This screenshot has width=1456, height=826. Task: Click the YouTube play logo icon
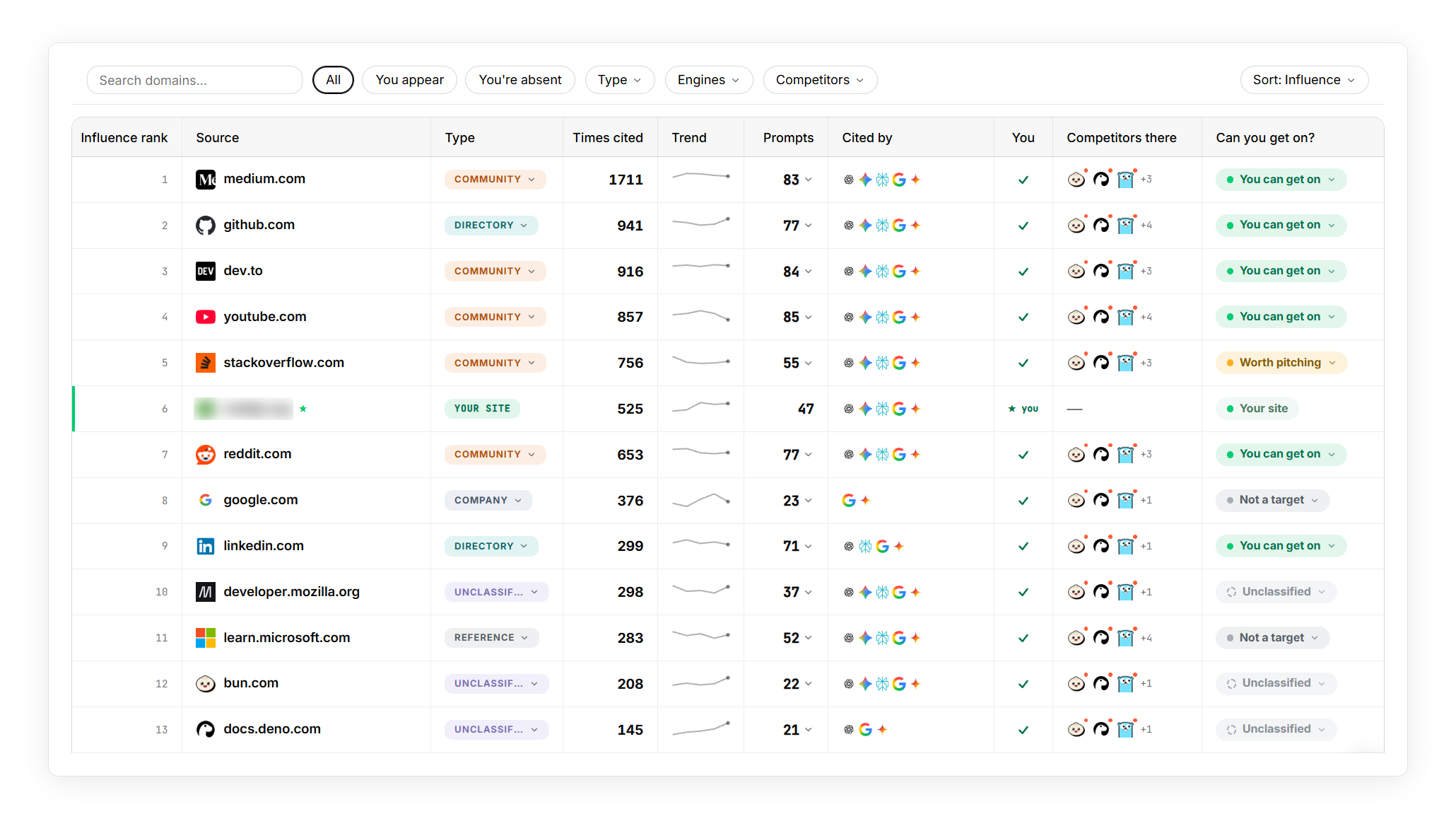pyautogui.click(x=205, y=317)
